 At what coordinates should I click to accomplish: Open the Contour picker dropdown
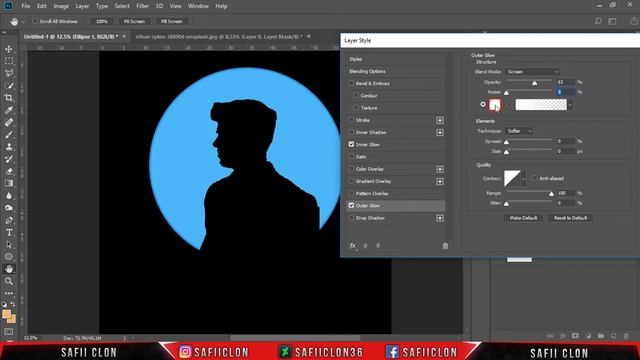pyautogui.click(x=524, y=179)
